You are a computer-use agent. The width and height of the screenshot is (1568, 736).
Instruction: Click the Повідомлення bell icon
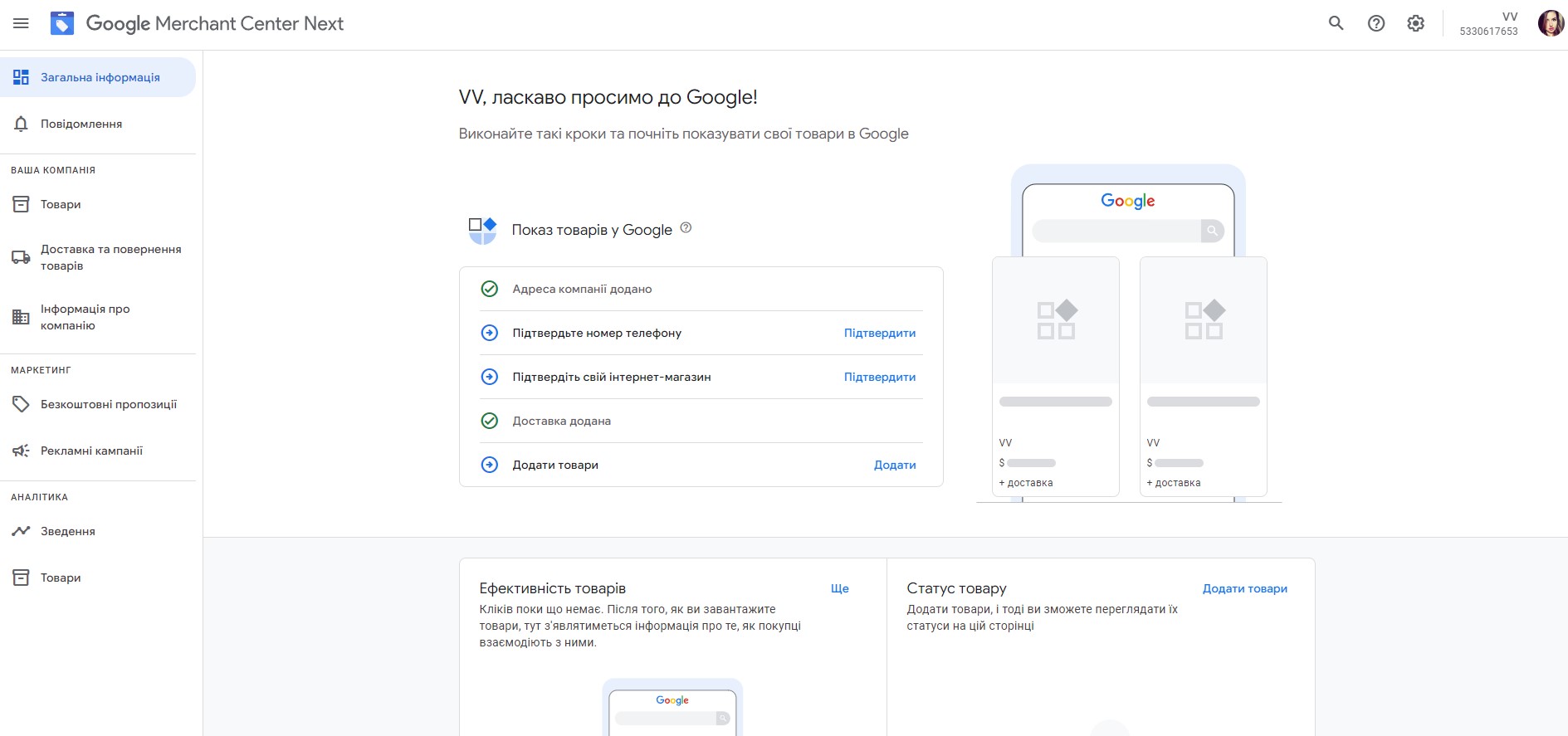click(x=22, y=124)
